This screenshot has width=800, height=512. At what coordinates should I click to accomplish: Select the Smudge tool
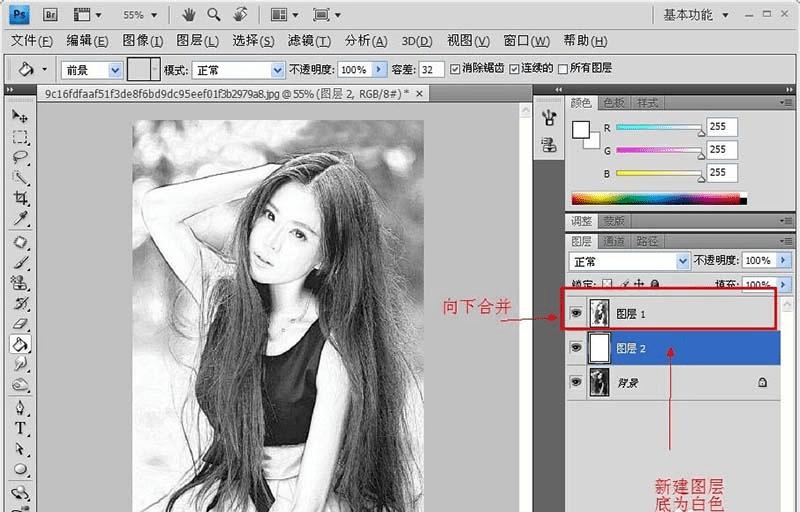pyautogui.click(x=20, y=364)
